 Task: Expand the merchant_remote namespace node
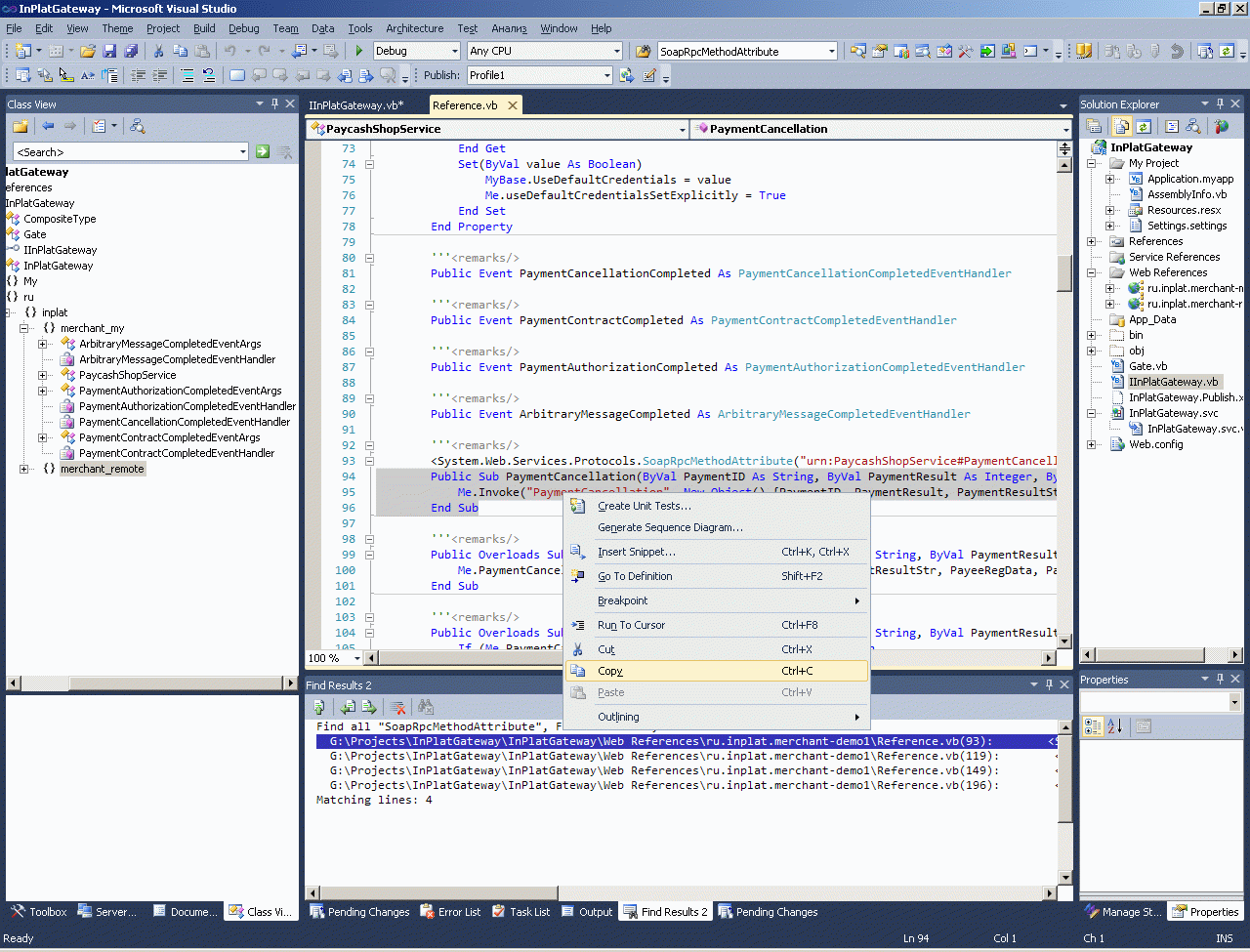point(24,469)
